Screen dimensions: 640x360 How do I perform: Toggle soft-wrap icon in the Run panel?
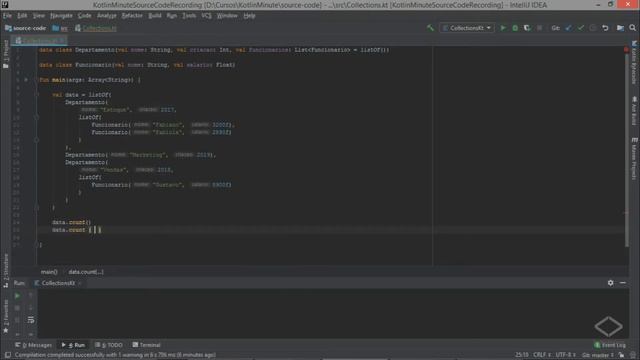(x=31, y=320)
